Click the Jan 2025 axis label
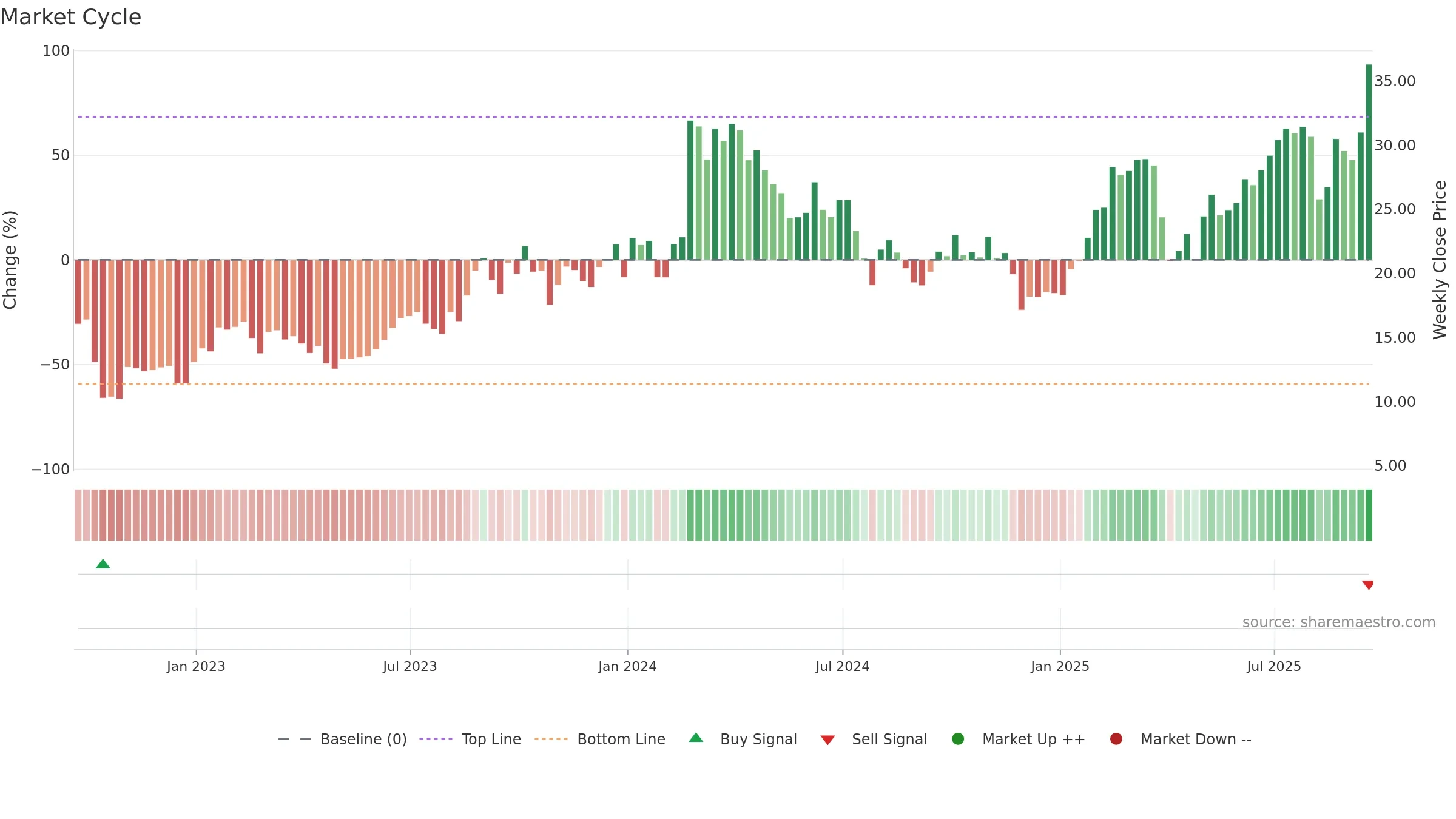Viewport: 1456px width, 819px height. (1060, 667)
